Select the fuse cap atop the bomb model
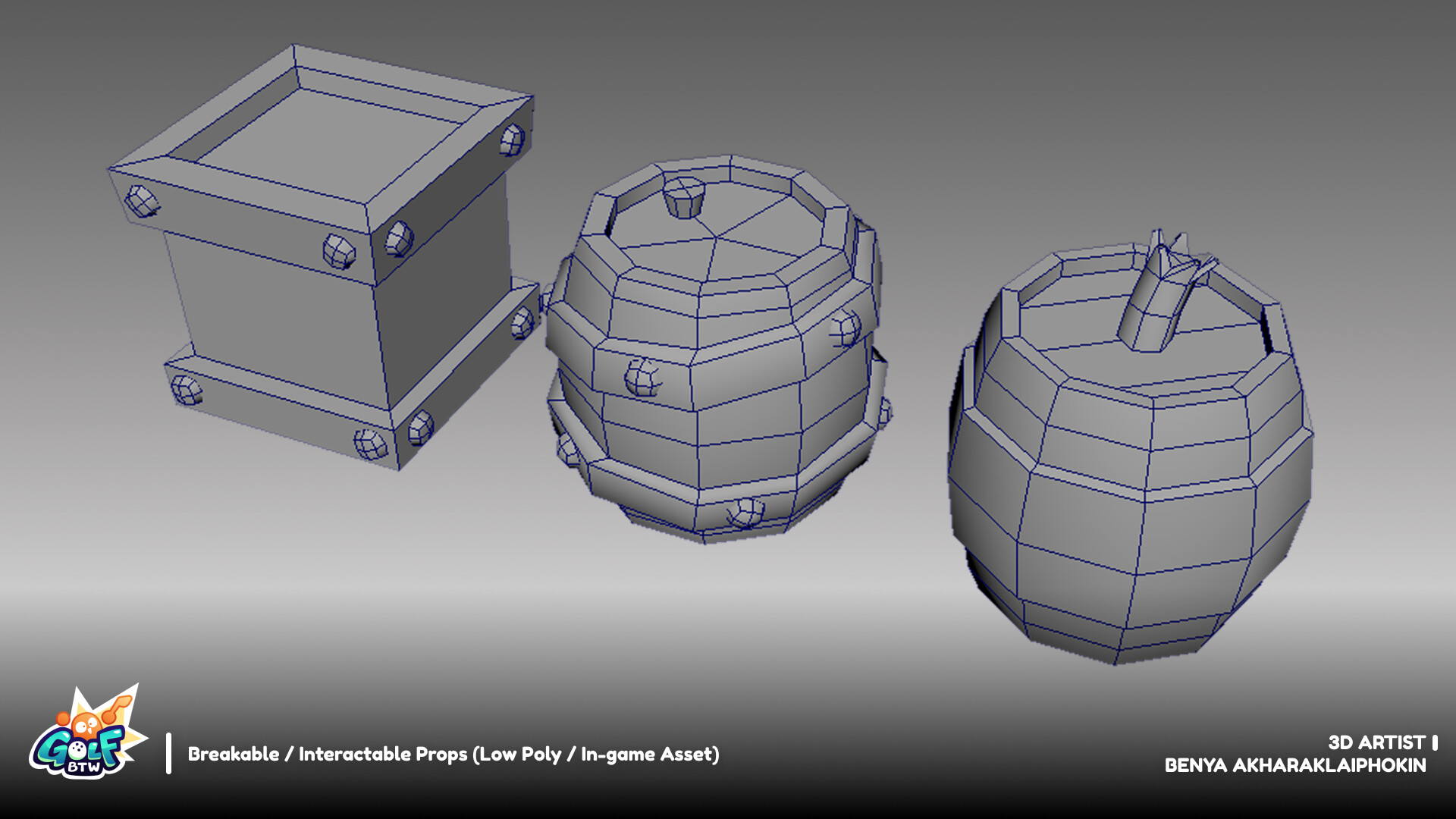This screenshot has width=1456, height=819. click(685, 199)
